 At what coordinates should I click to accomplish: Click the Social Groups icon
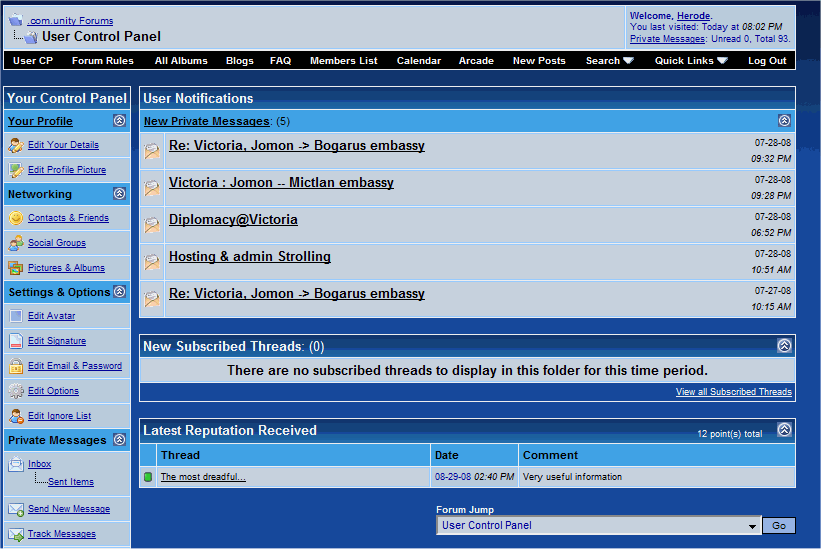point(16,243)
